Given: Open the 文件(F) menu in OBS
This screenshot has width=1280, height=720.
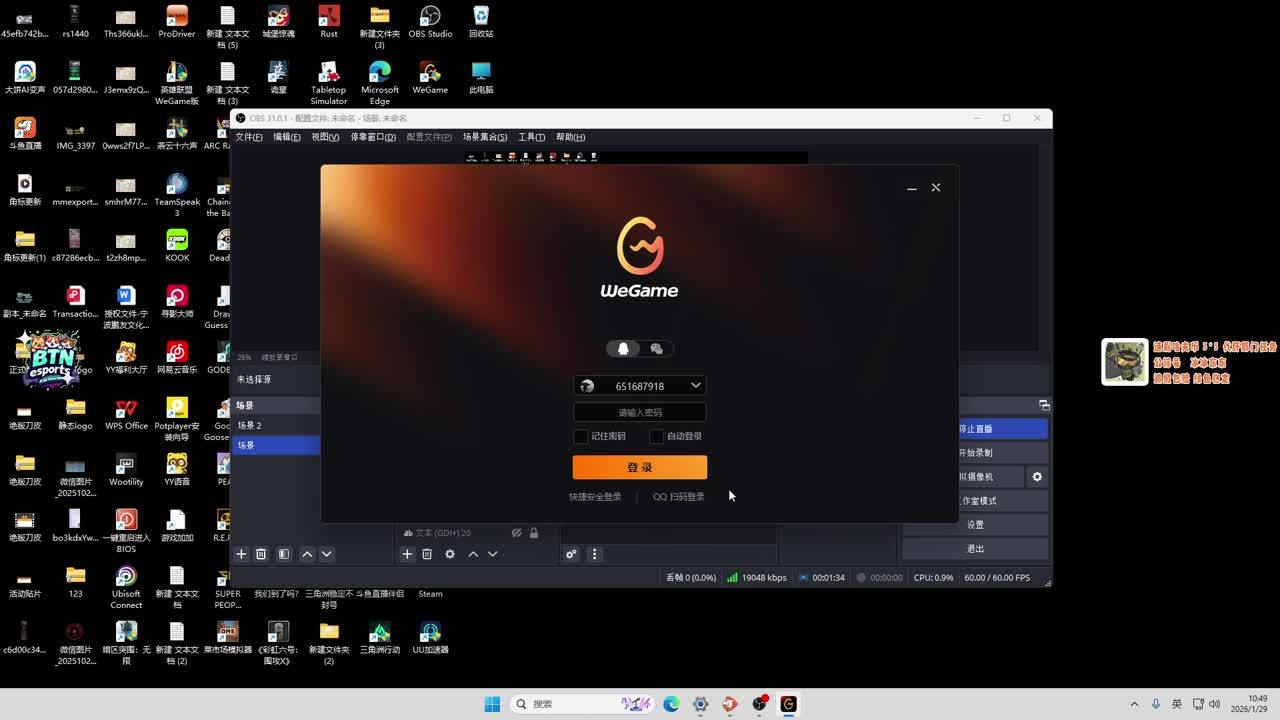Looking at the screenshot, I should point(248,137).
